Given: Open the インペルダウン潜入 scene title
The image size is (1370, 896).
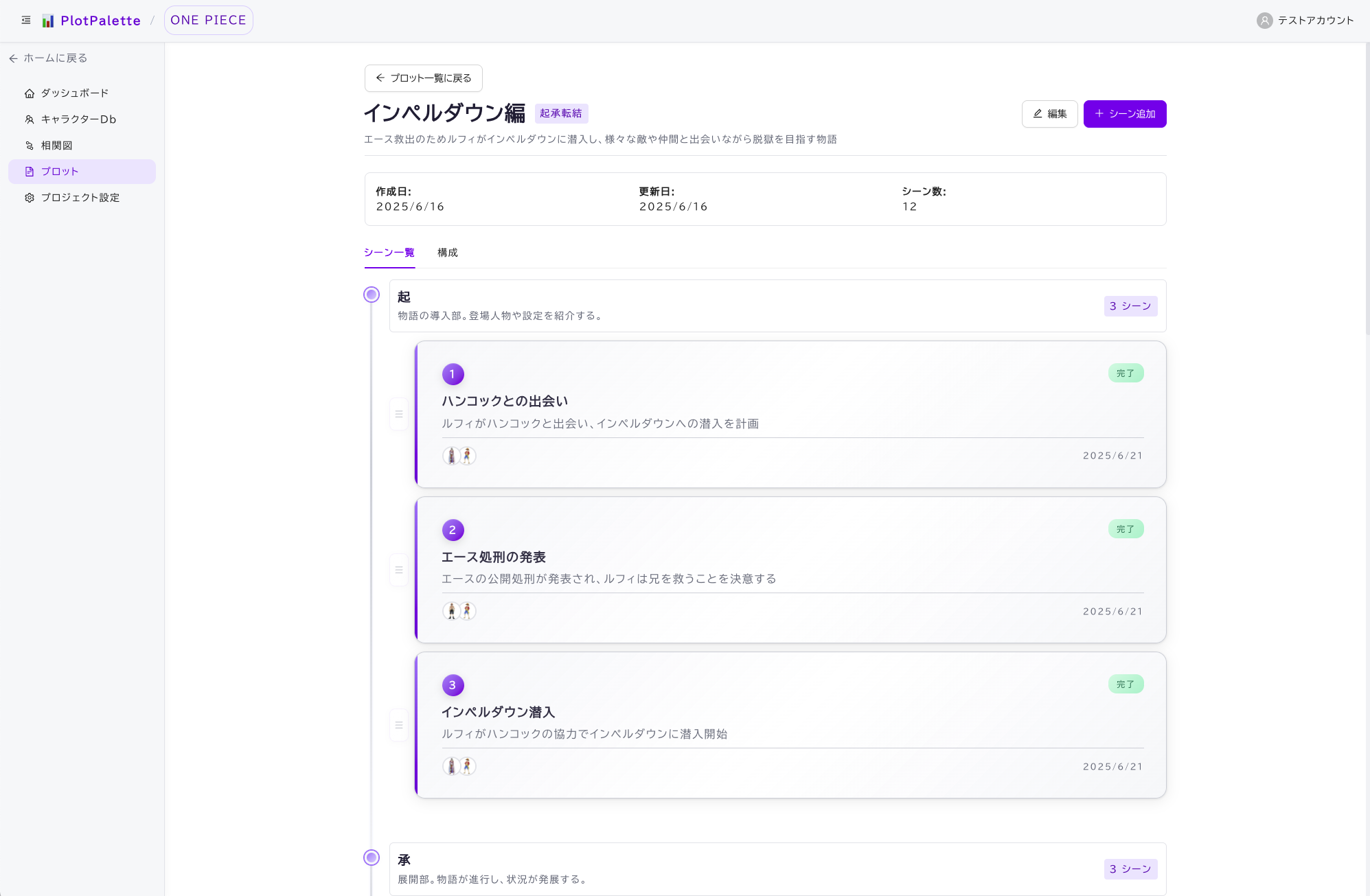Looking at the screenshot, I should (x=499, y=712).
